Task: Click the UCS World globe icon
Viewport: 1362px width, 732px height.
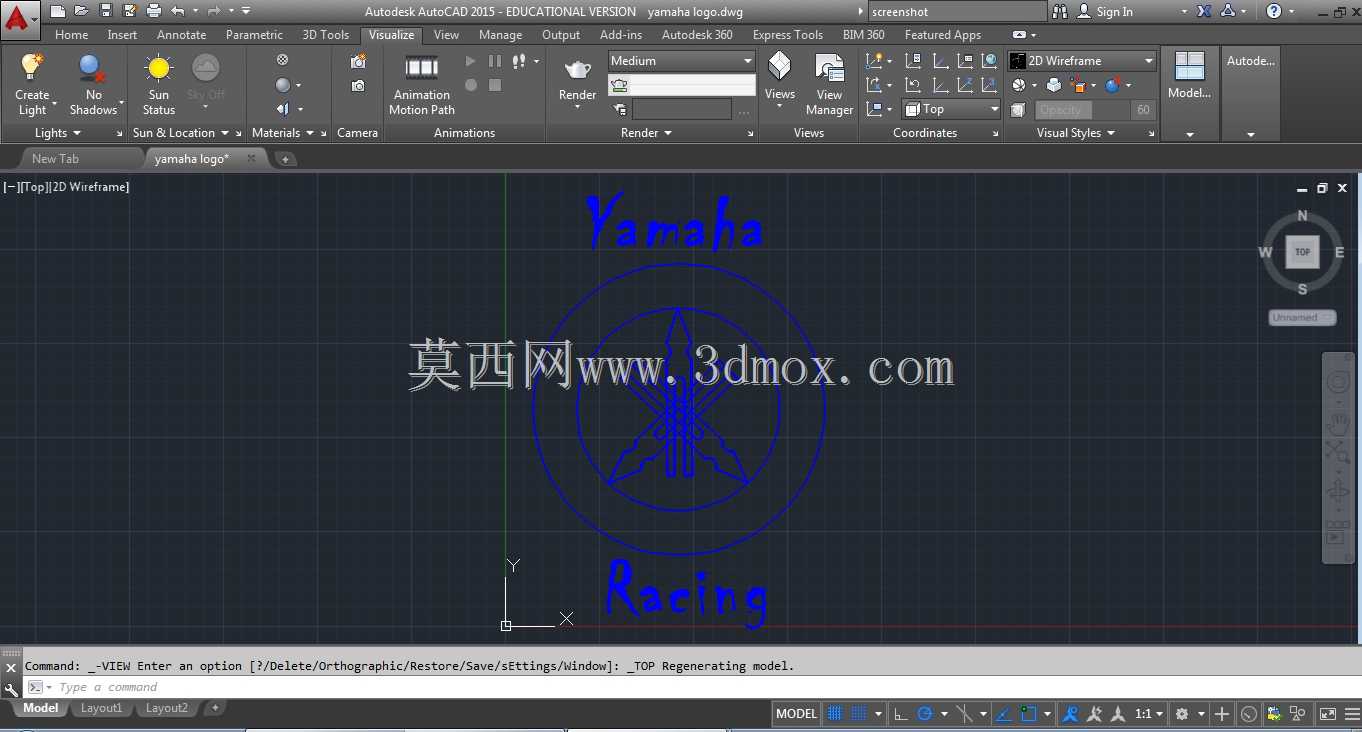Action: [989, 61]
